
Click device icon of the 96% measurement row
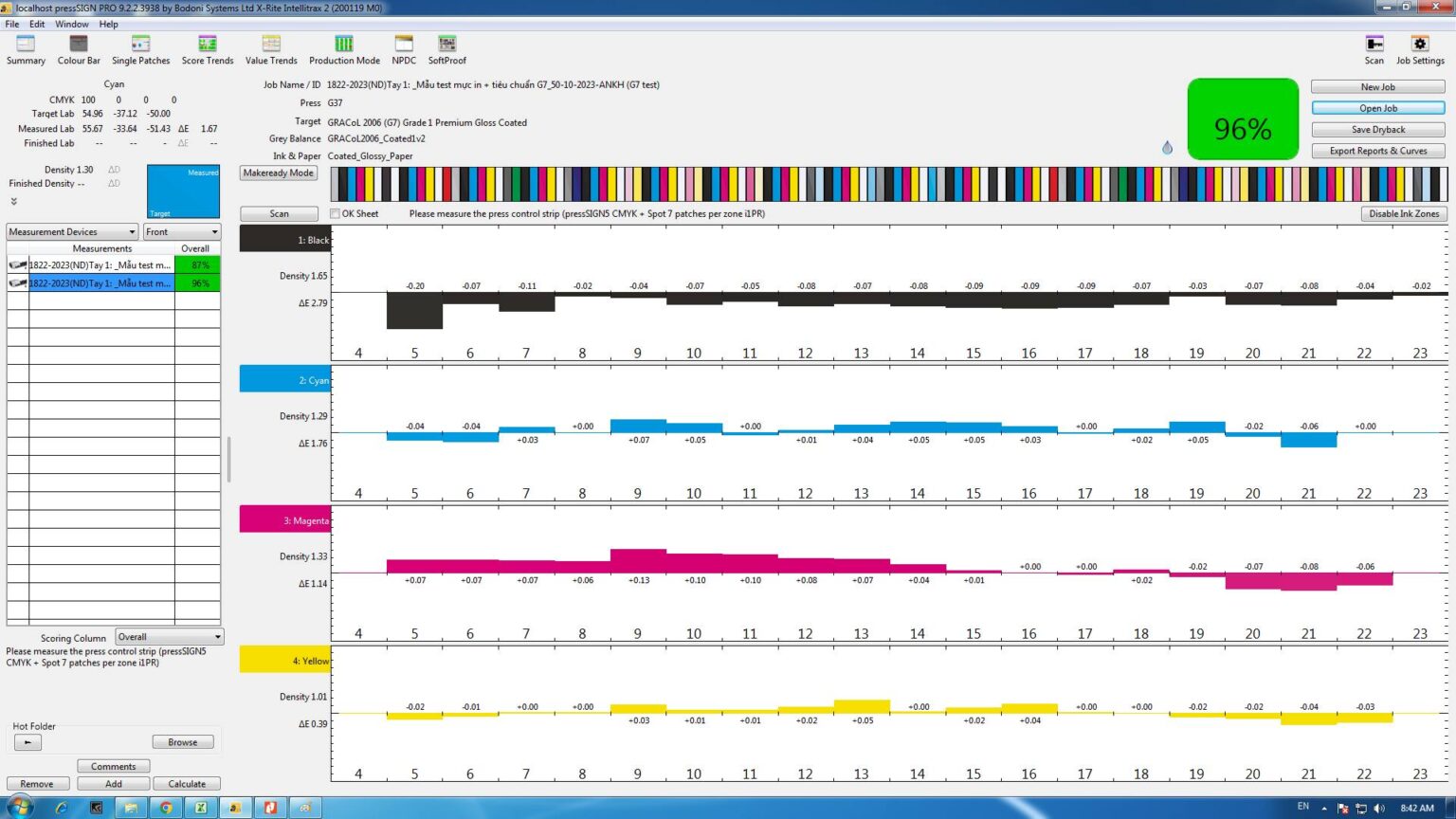(17, 283)
